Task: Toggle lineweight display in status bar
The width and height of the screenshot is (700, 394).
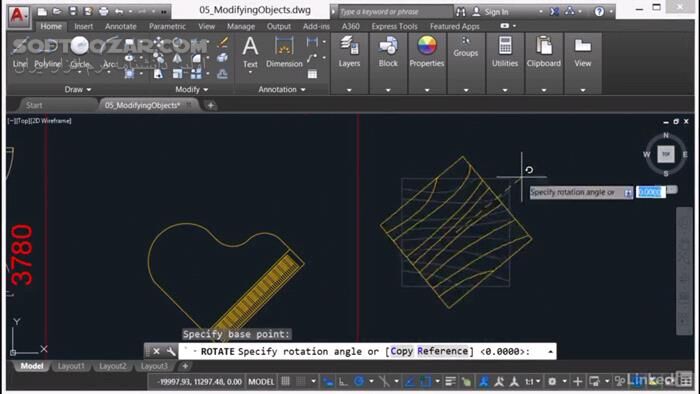Action: [450, 382]
